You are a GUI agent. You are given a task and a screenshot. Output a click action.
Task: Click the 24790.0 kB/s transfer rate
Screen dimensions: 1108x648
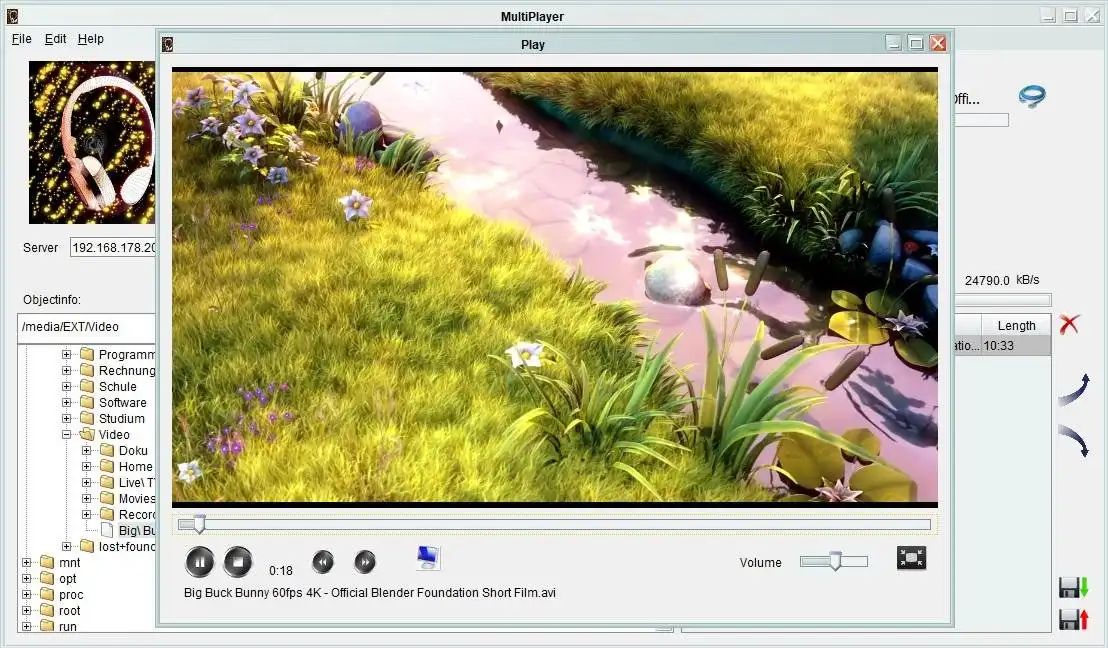pyautogui.click(x=1002, y=280)
